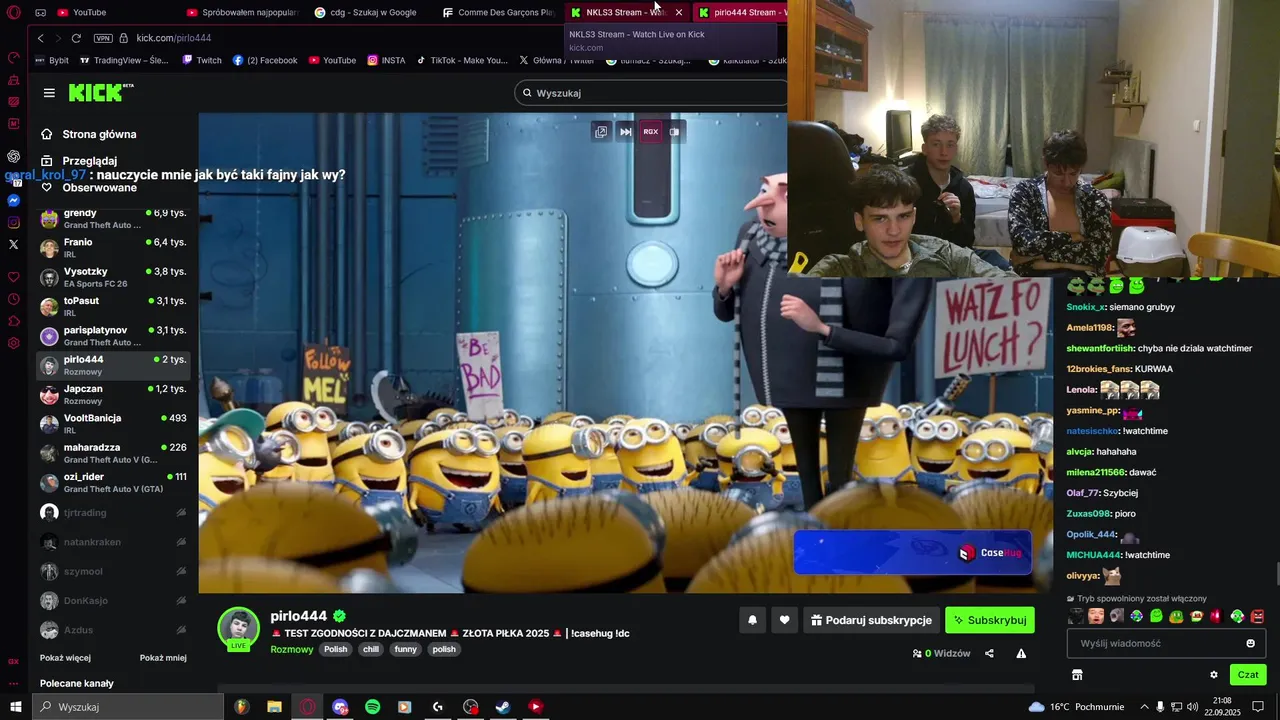Close the NKLS3 Stream tab
Image resolution: width=1280 pixels, height=720 pixels.
pyautogui.click(x=679, y=12)
